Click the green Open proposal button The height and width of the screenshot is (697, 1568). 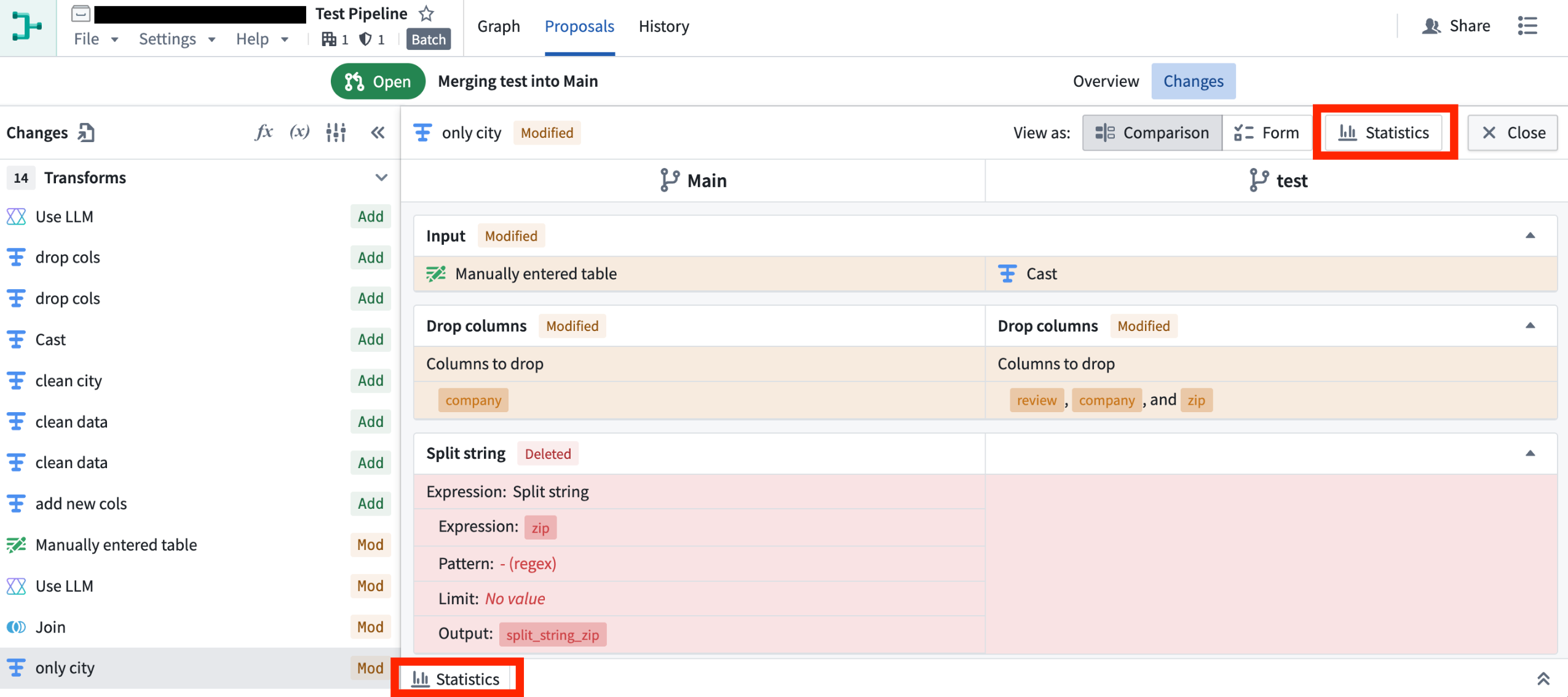tap(378, 81)
